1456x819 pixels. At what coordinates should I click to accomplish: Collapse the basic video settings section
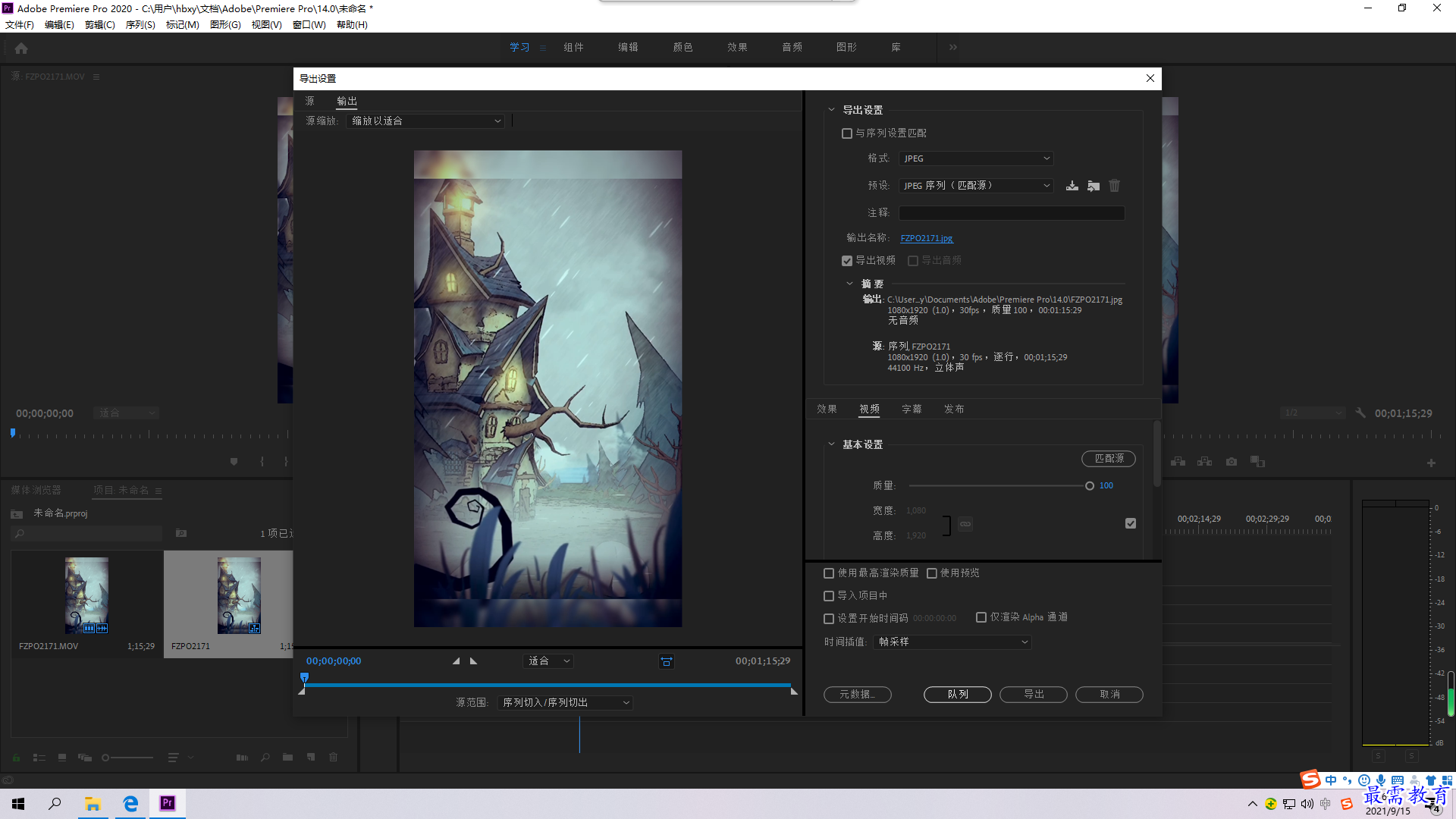pyautogui.click(x=831, y=444)
